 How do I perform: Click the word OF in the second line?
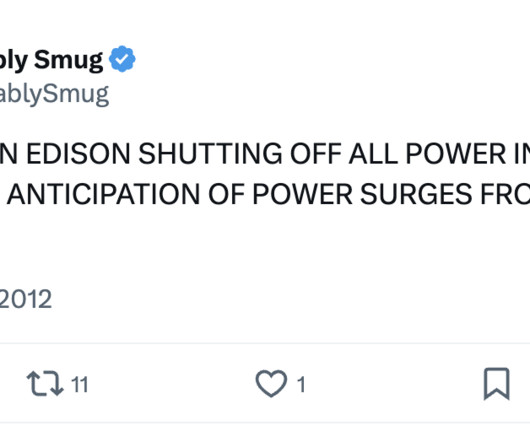click(x=226, y=195)
